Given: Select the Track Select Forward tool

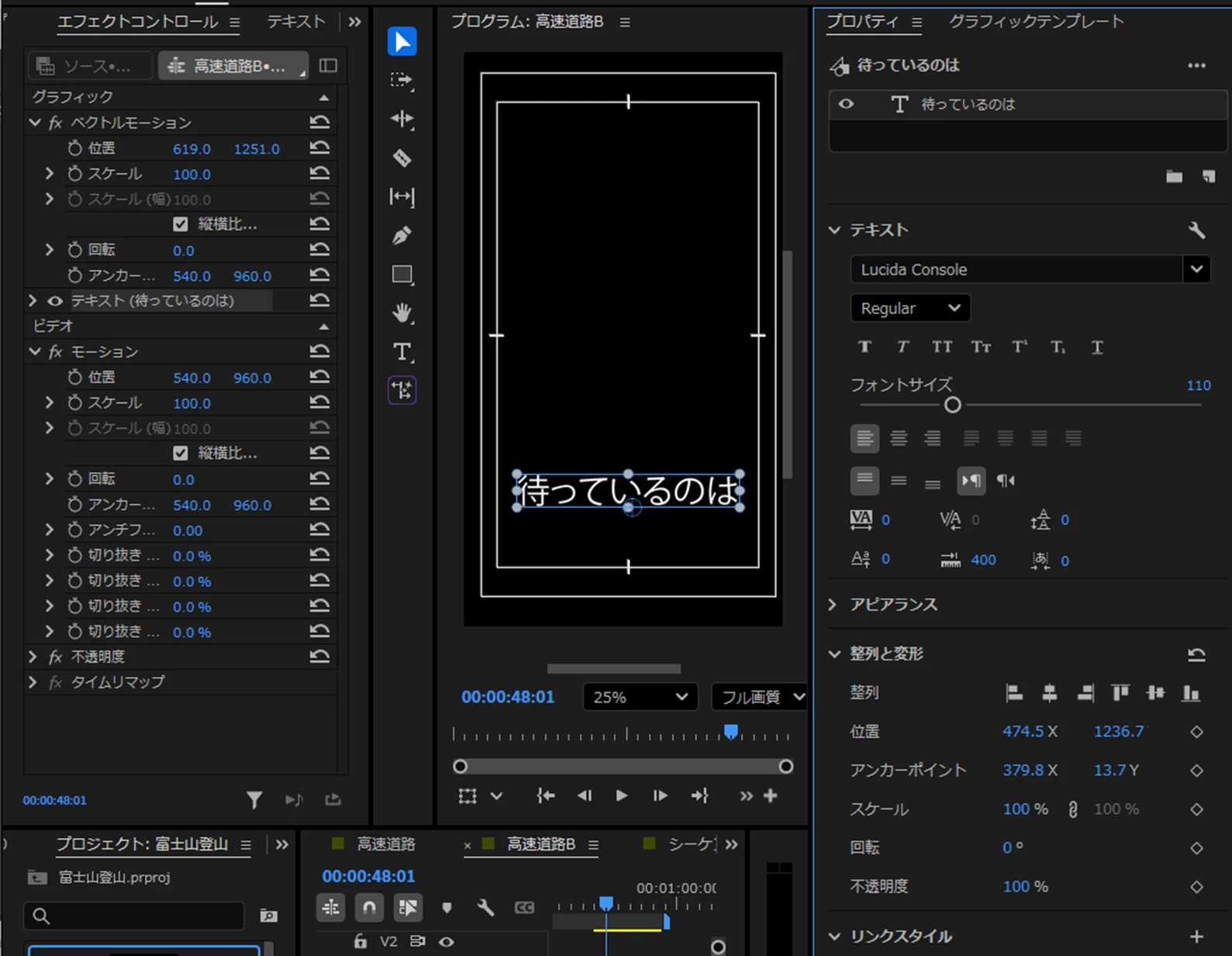Looking at the screenshot, I should [402, 81].
